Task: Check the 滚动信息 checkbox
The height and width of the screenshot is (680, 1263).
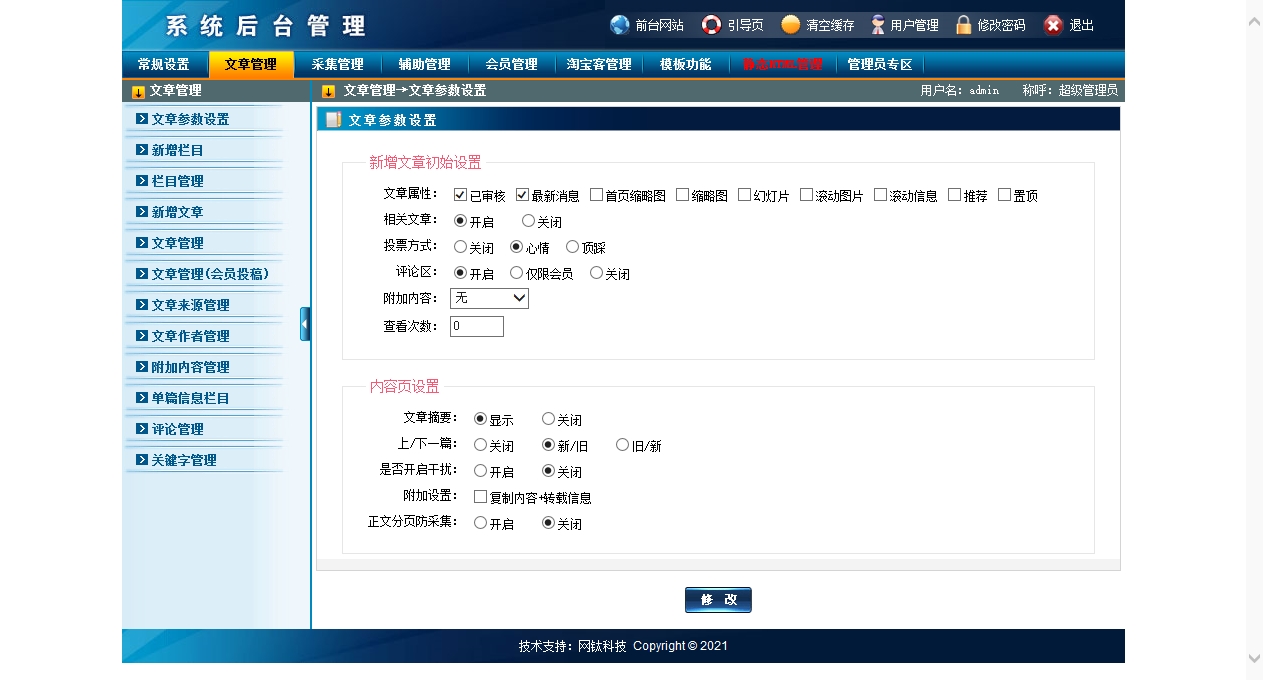Action: pos(880,195)
